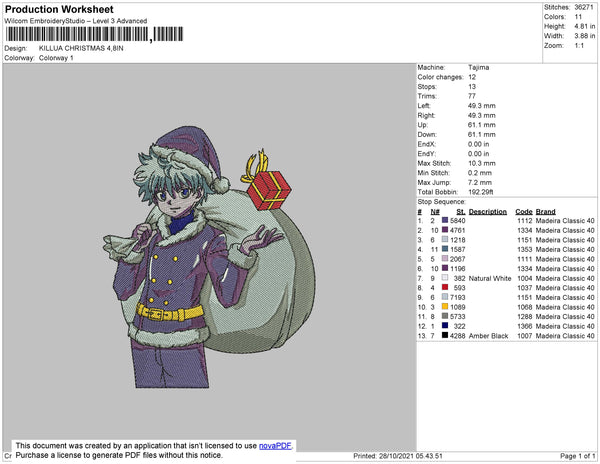
Task: Click the 'Production Worksheet' title
Action: (59, 10)
